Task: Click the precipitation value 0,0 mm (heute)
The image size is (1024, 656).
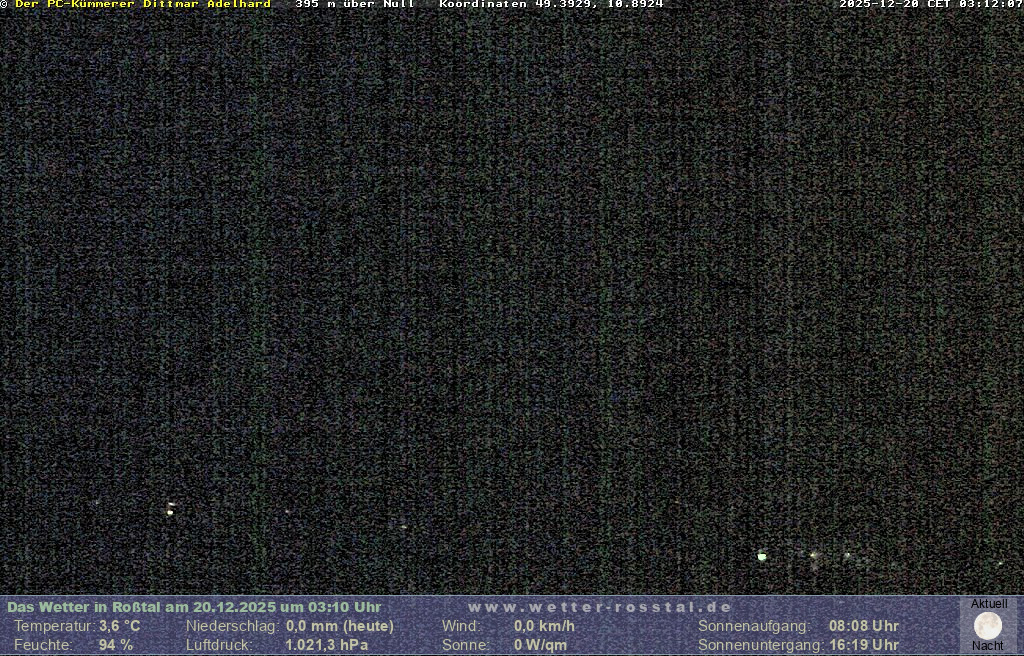Action: click(x=340, y=626)
